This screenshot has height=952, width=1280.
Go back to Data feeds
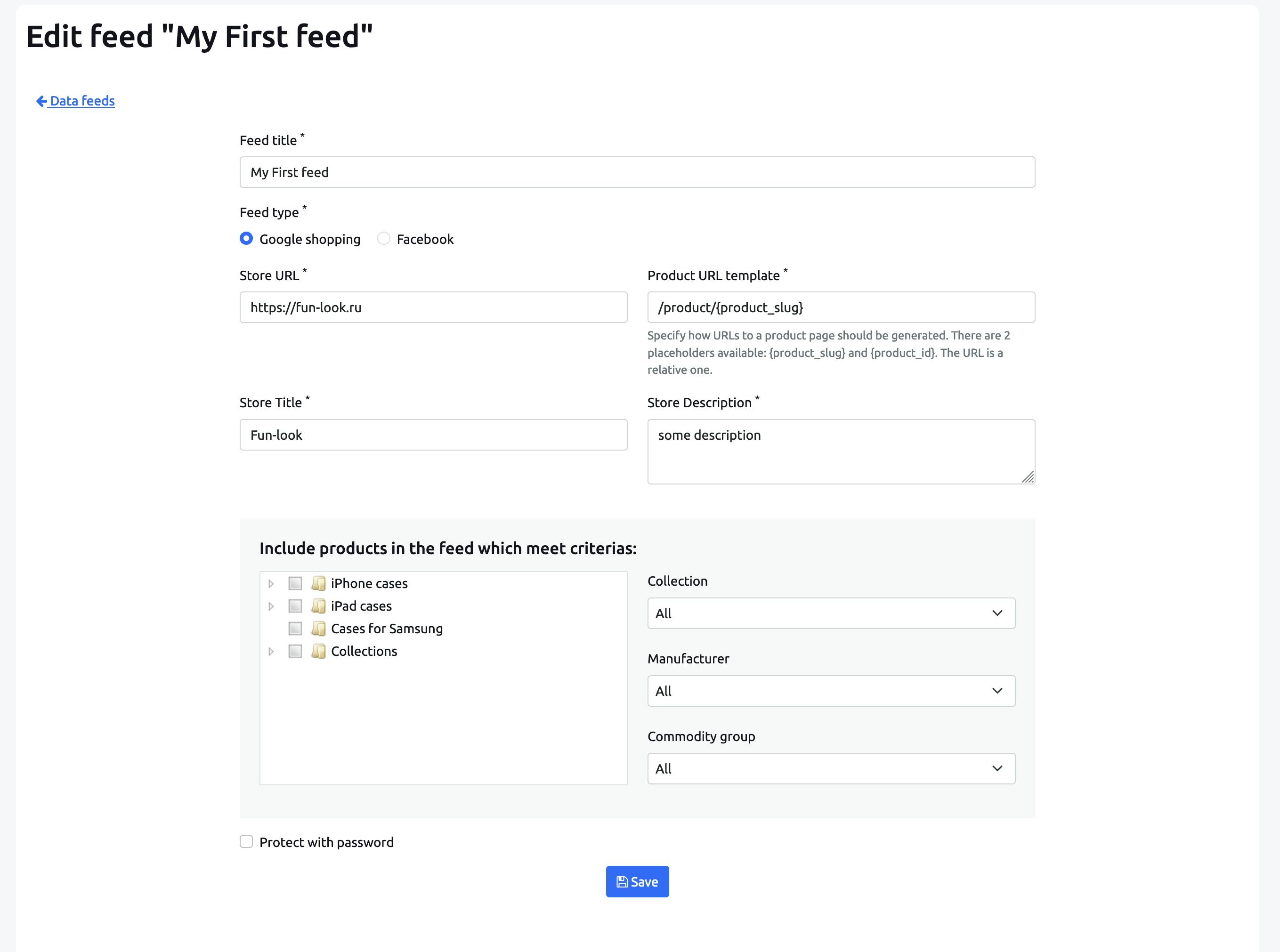[x=82, y=101]
